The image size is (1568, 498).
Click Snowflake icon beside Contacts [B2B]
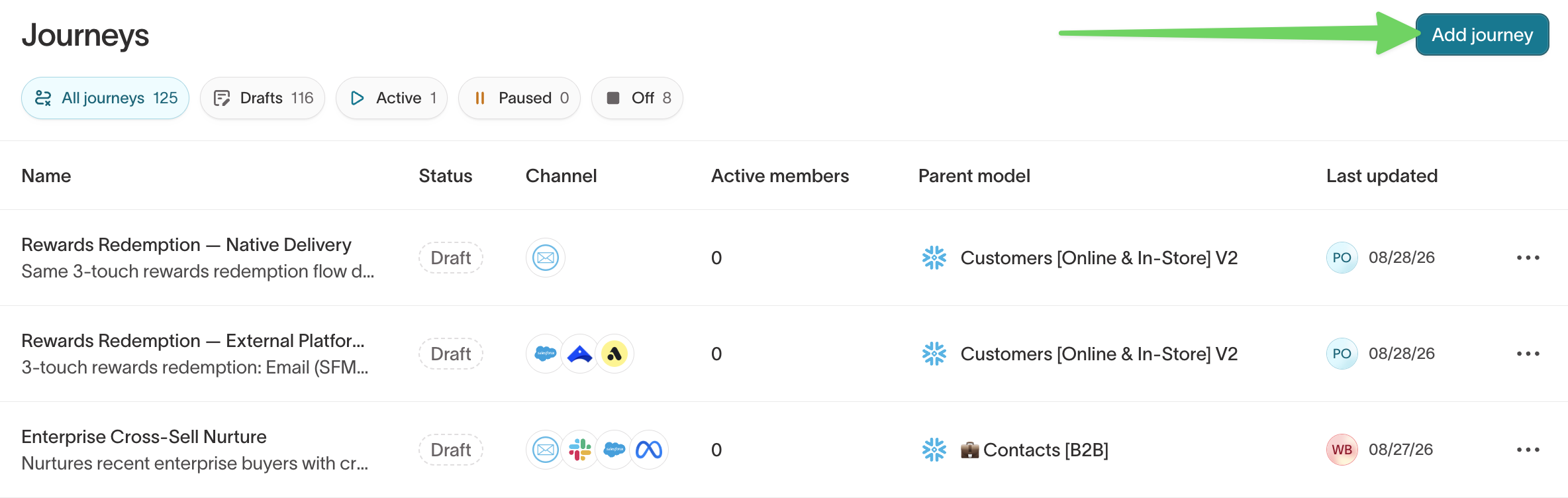click(934, 450)
